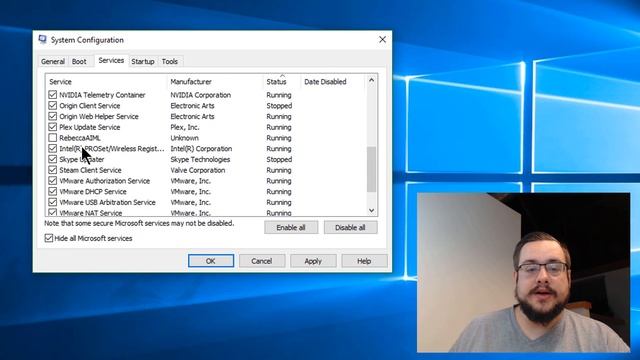Screen dimensions: 640x360
Task: Uncheck VMware Authorization Service
Action: (52, 181)
